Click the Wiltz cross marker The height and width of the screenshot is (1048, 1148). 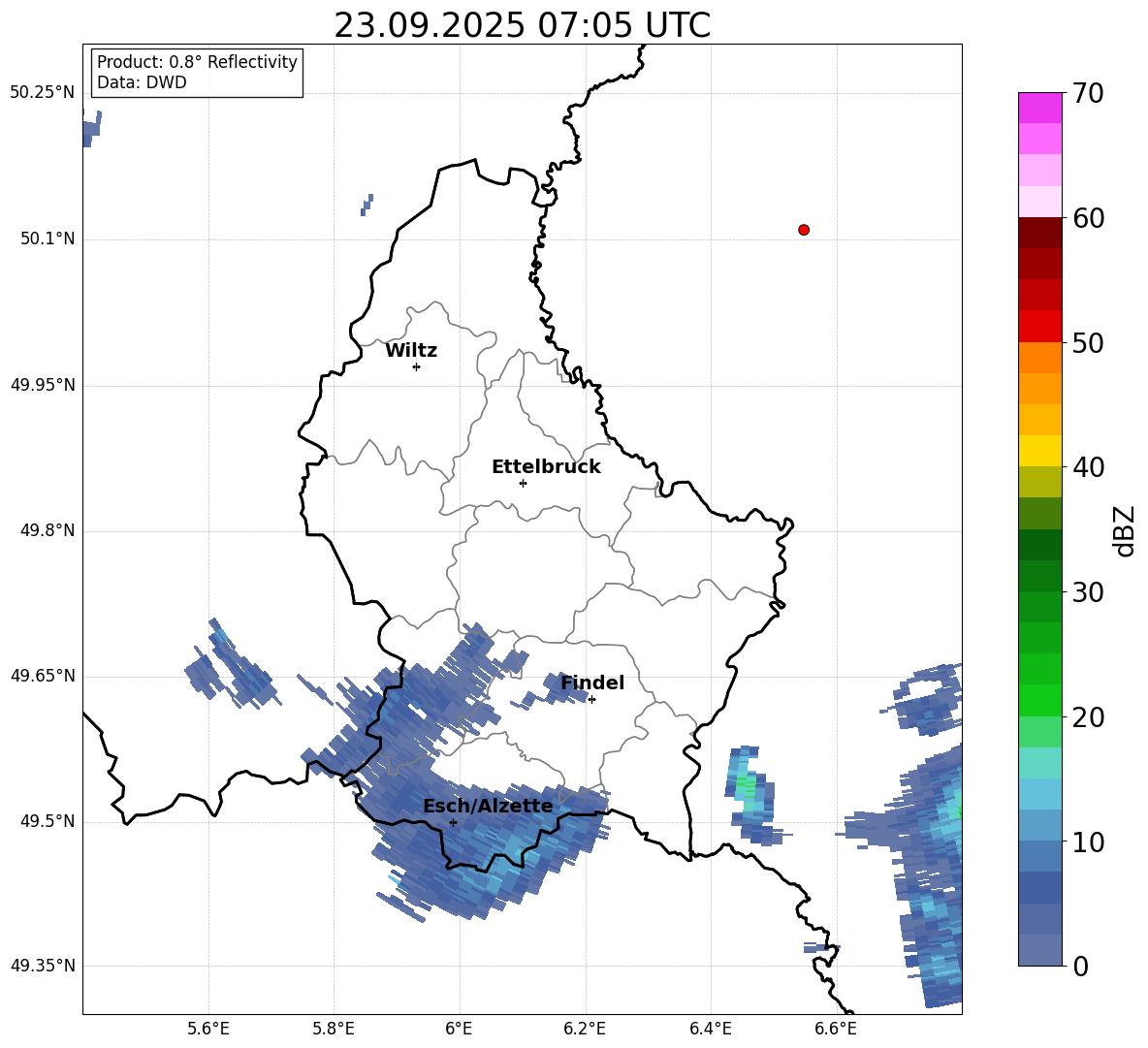click(416, 366)
